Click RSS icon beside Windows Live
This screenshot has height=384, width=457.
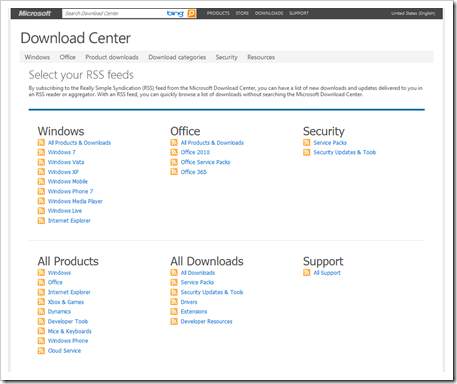[41, 211]
